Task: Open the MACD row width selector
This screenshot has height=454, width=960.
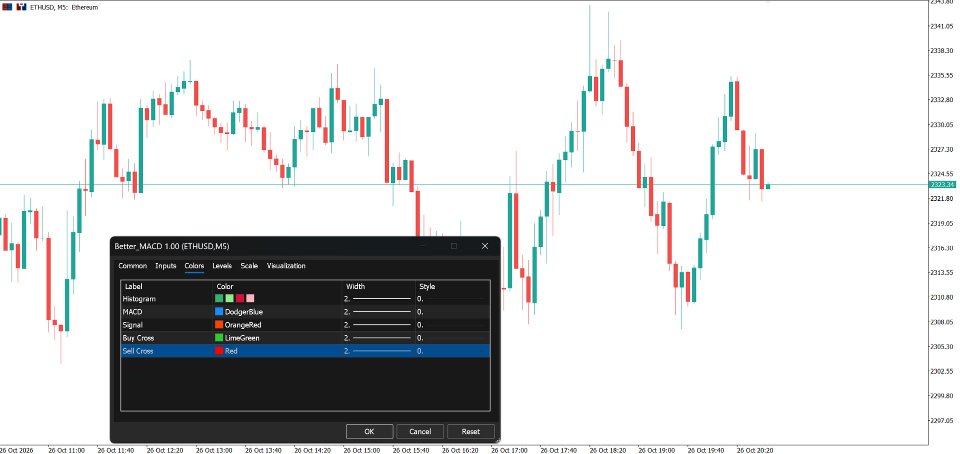Action: click(x=378, y=312)
